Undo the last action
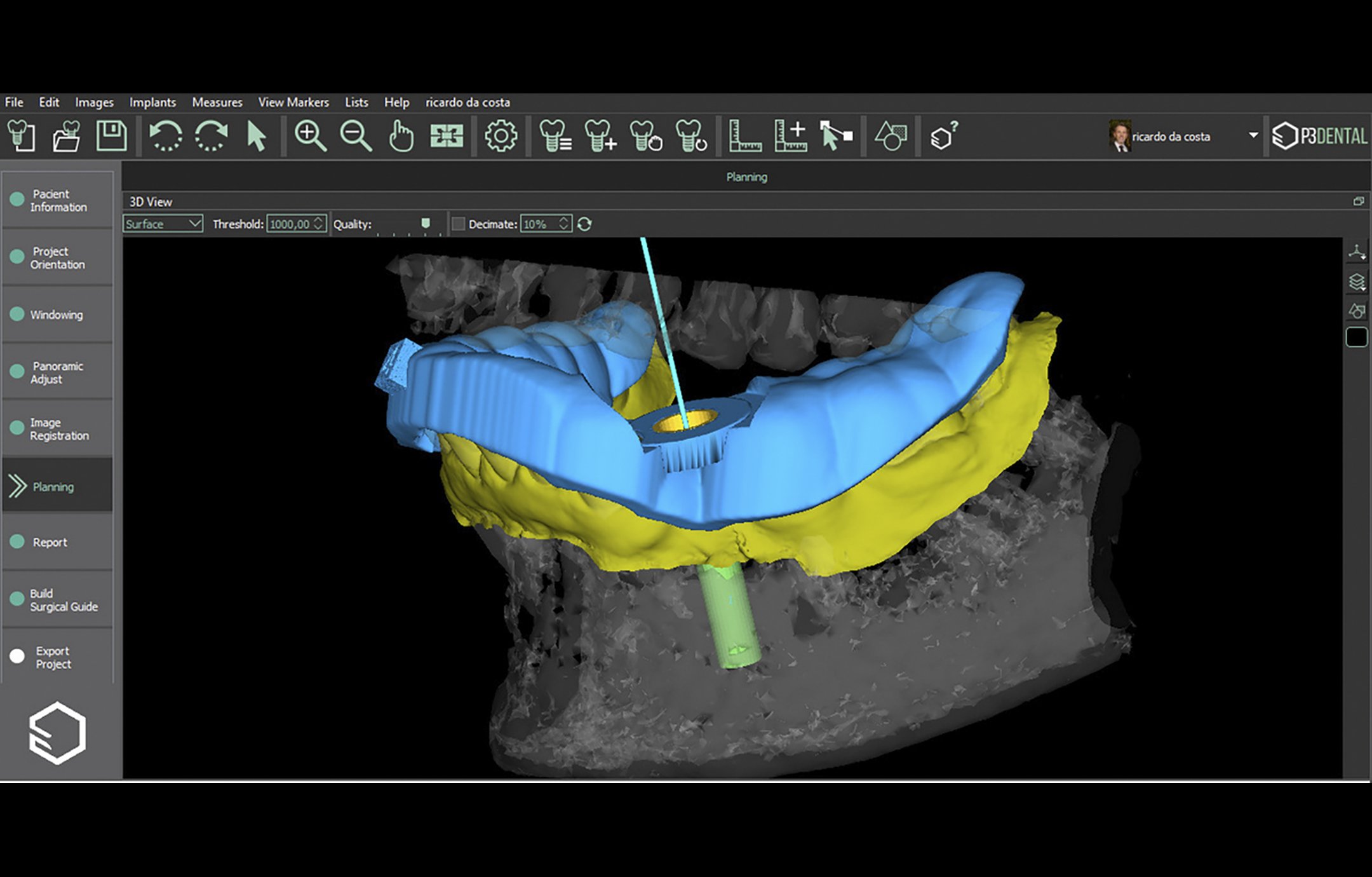1372x877 pixels. (x=166, y=136)
